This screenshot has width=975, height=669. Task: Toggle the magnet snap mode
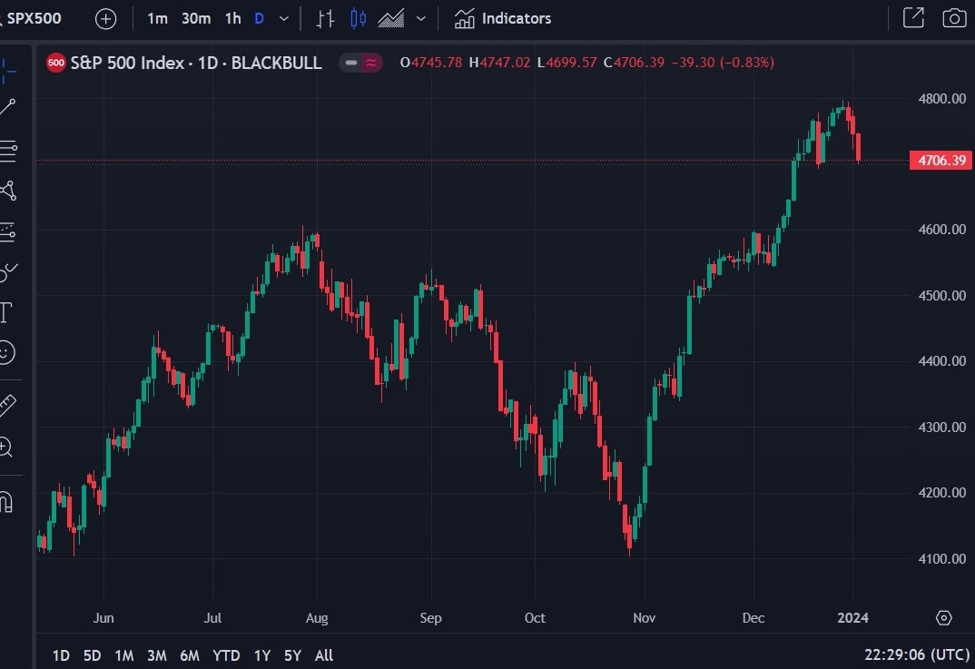pos(6,500)
